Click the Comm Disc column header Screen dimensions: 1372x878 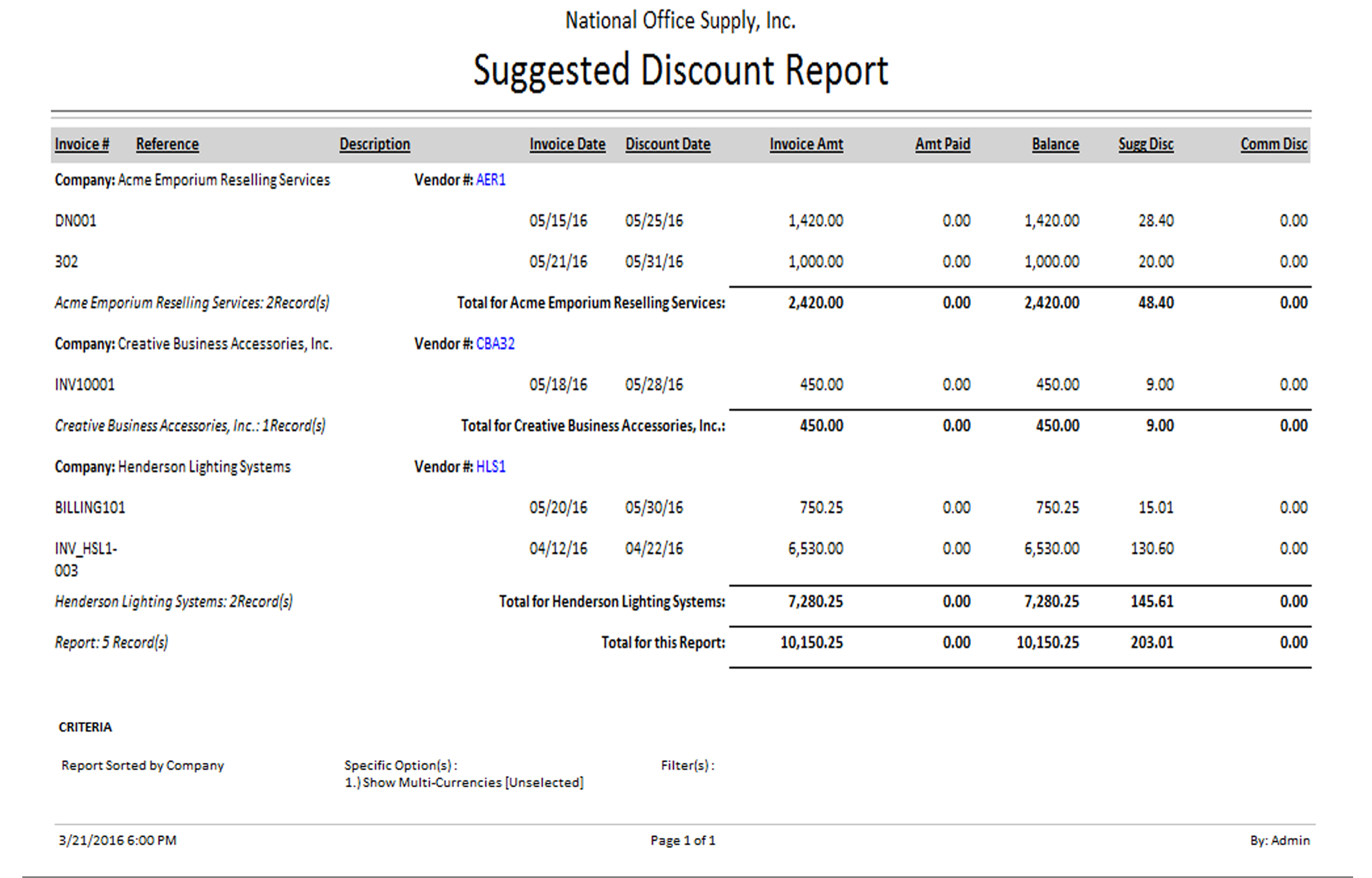tap(1273, 144)
